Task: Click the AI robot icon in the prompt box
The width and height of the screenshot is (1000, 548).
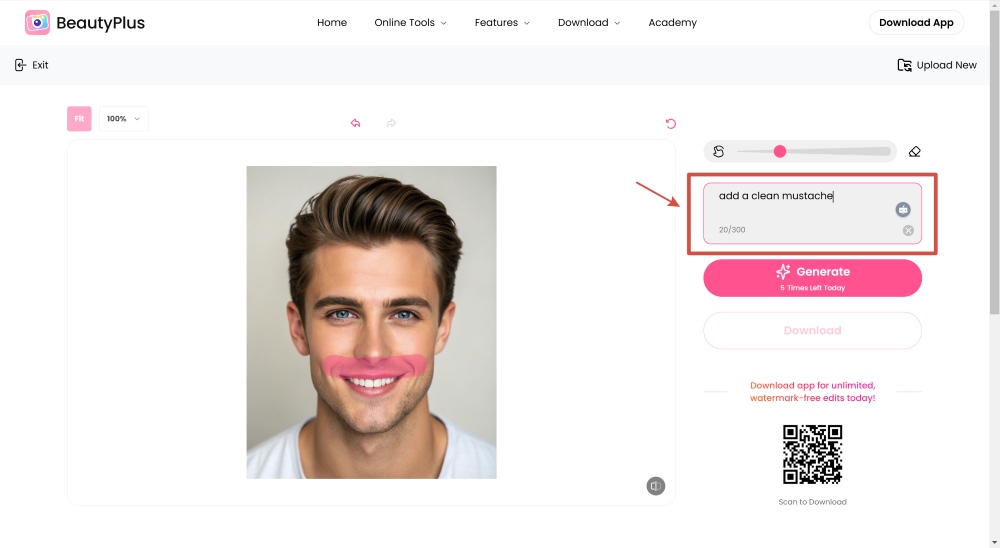Action: [x=903, y=209]
